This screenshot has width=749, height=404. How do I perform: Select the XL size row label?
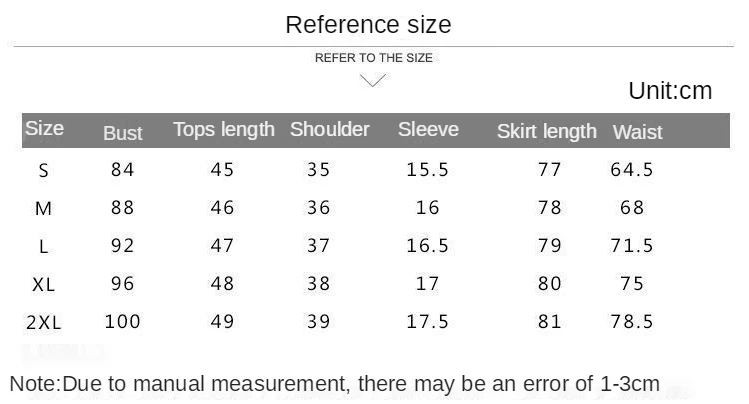43,285
